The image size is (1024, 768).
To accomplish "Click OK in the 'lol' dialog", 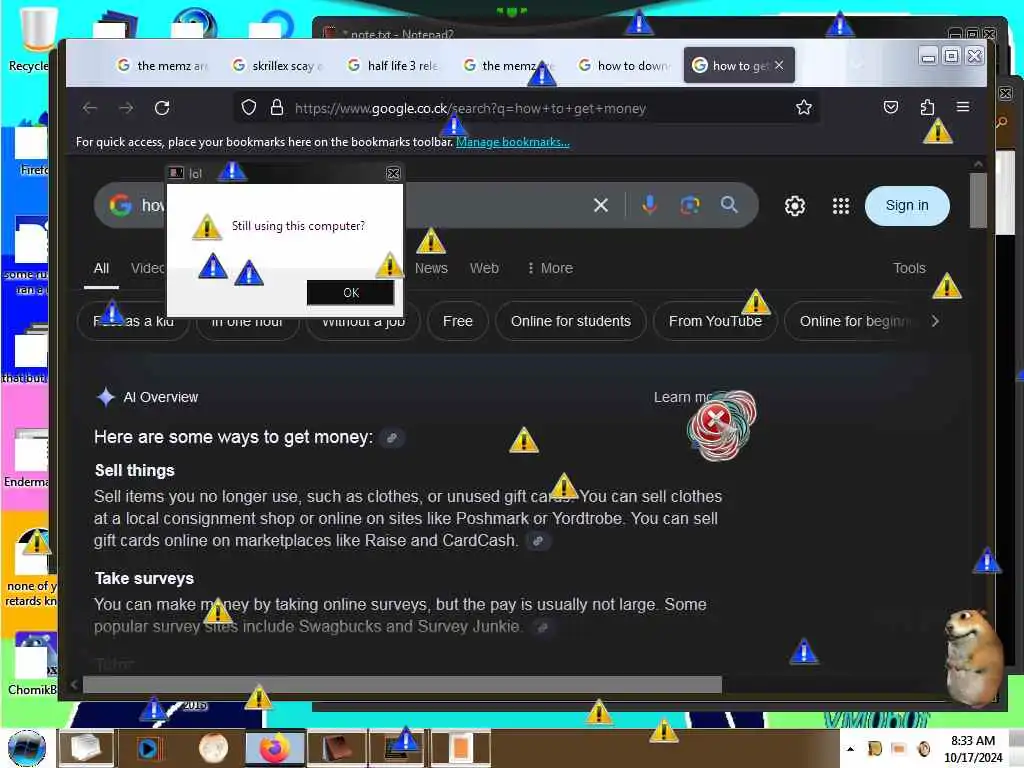I will click(351, 293).
